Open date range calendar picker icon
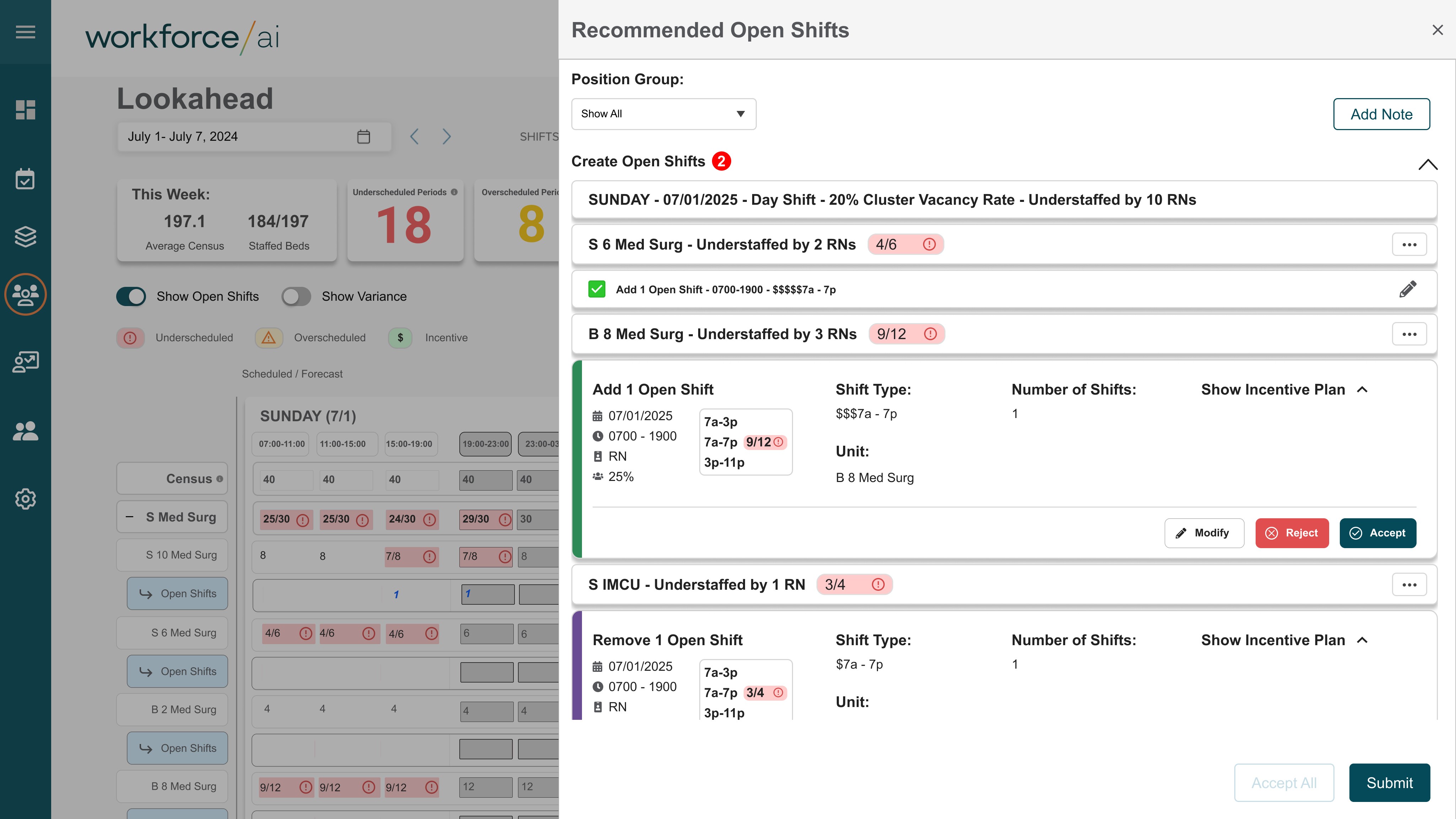1456x819 pixels. pos(363,136)
